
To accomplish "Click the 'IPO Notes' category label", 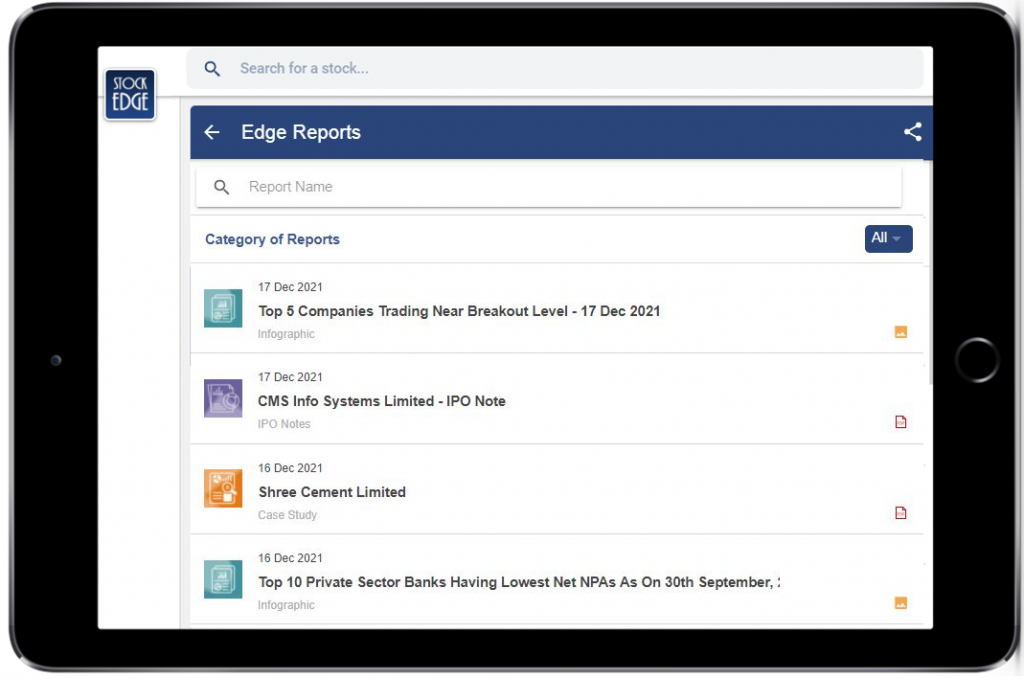I will (284, 424).
